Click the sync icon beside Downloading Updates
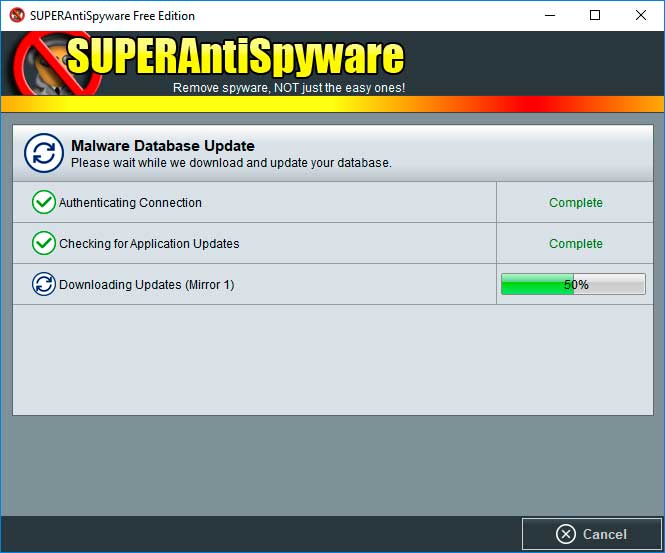Viewport: 665px width, 553px height. 44,284
